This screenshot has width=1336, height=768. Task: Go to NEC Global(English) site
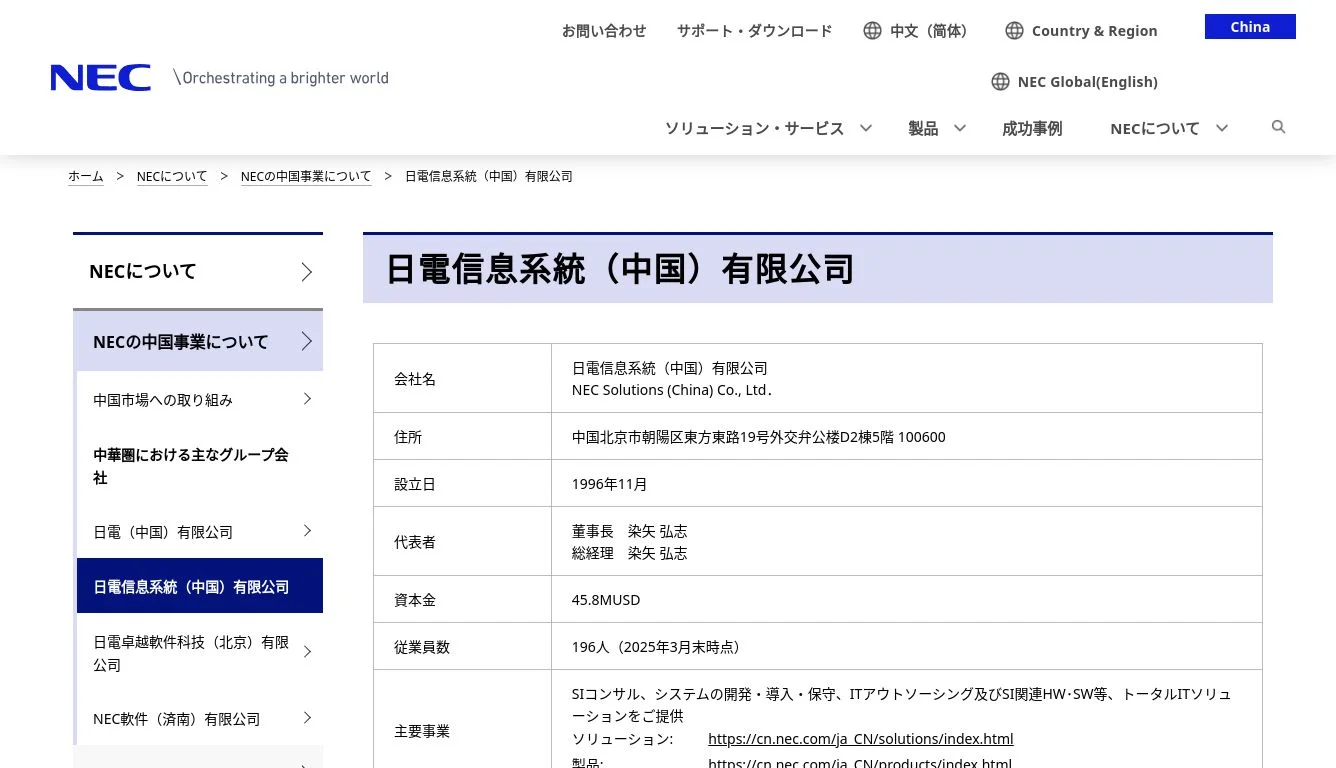tap(1087, 82)
